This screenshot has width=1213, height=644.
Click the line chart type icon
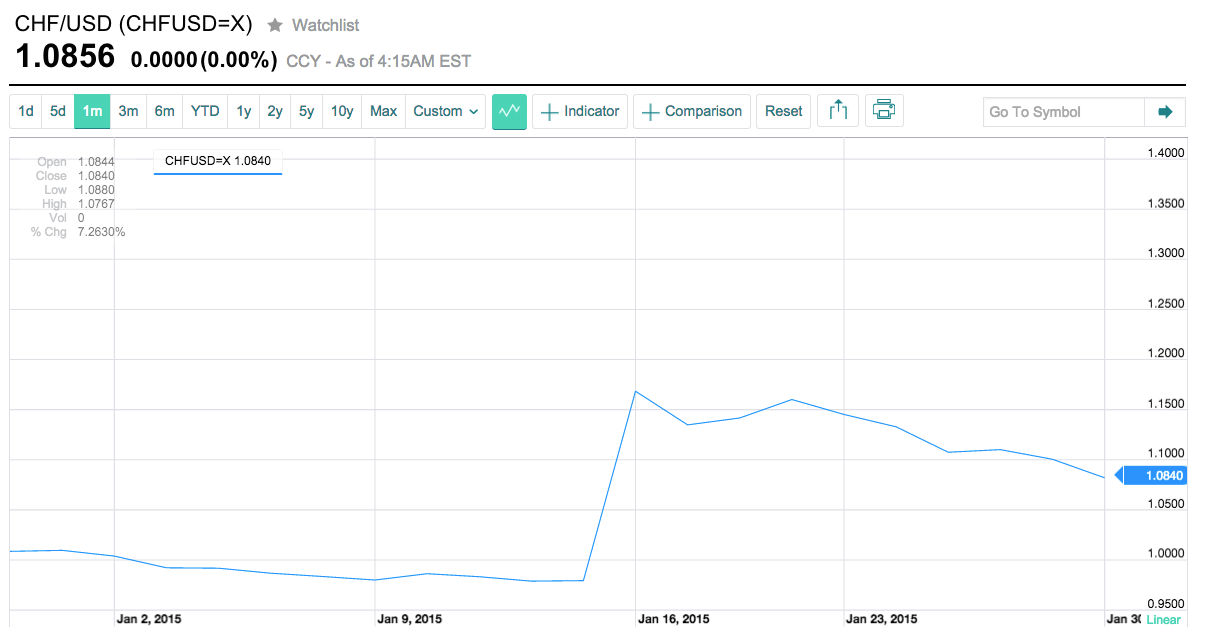tap(509, 111)
